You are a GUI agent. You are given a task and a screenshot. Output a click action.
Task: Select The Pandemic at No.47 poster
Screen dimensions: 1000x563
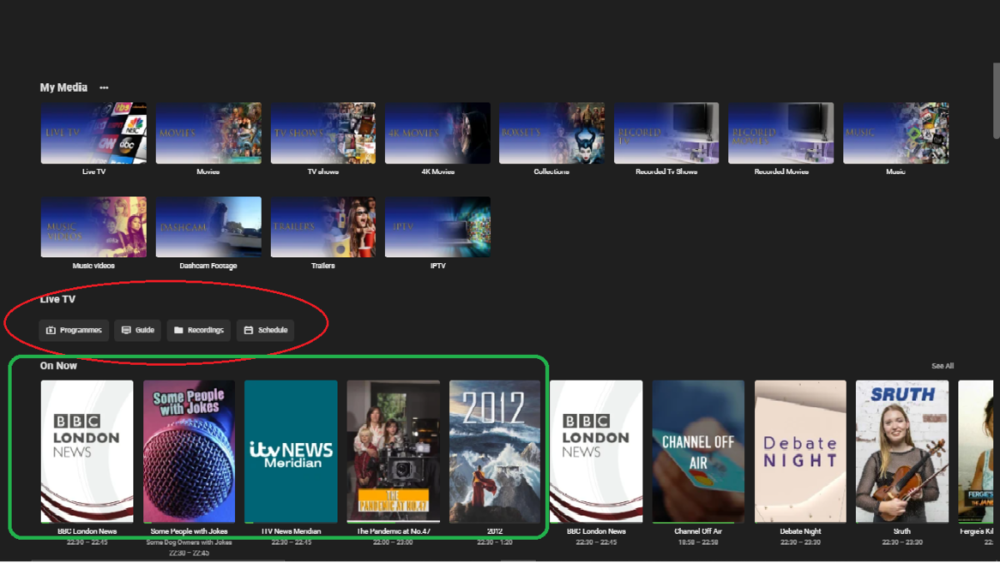(393, 451)
